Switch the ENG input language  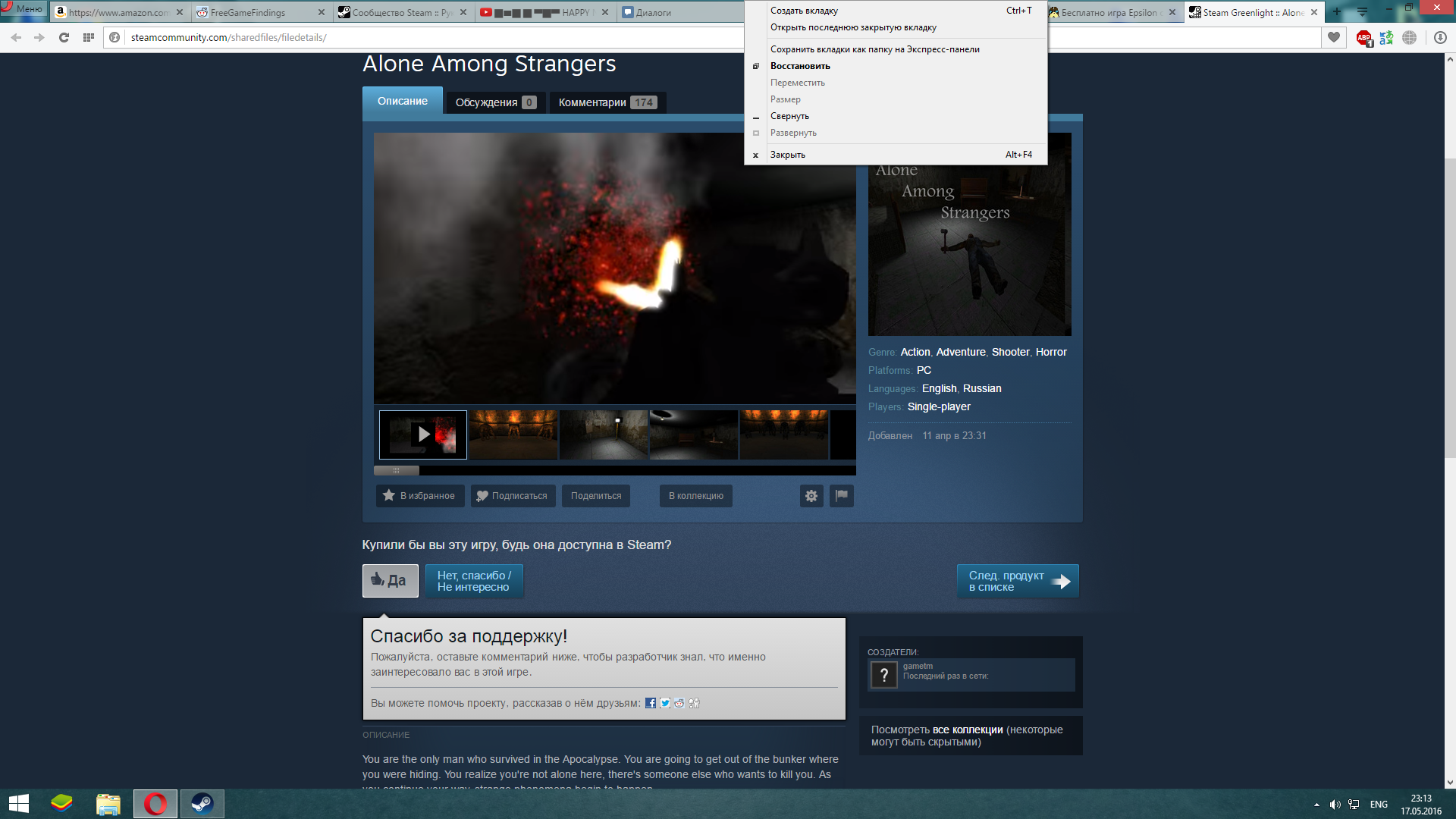(x=1379, y=805)
